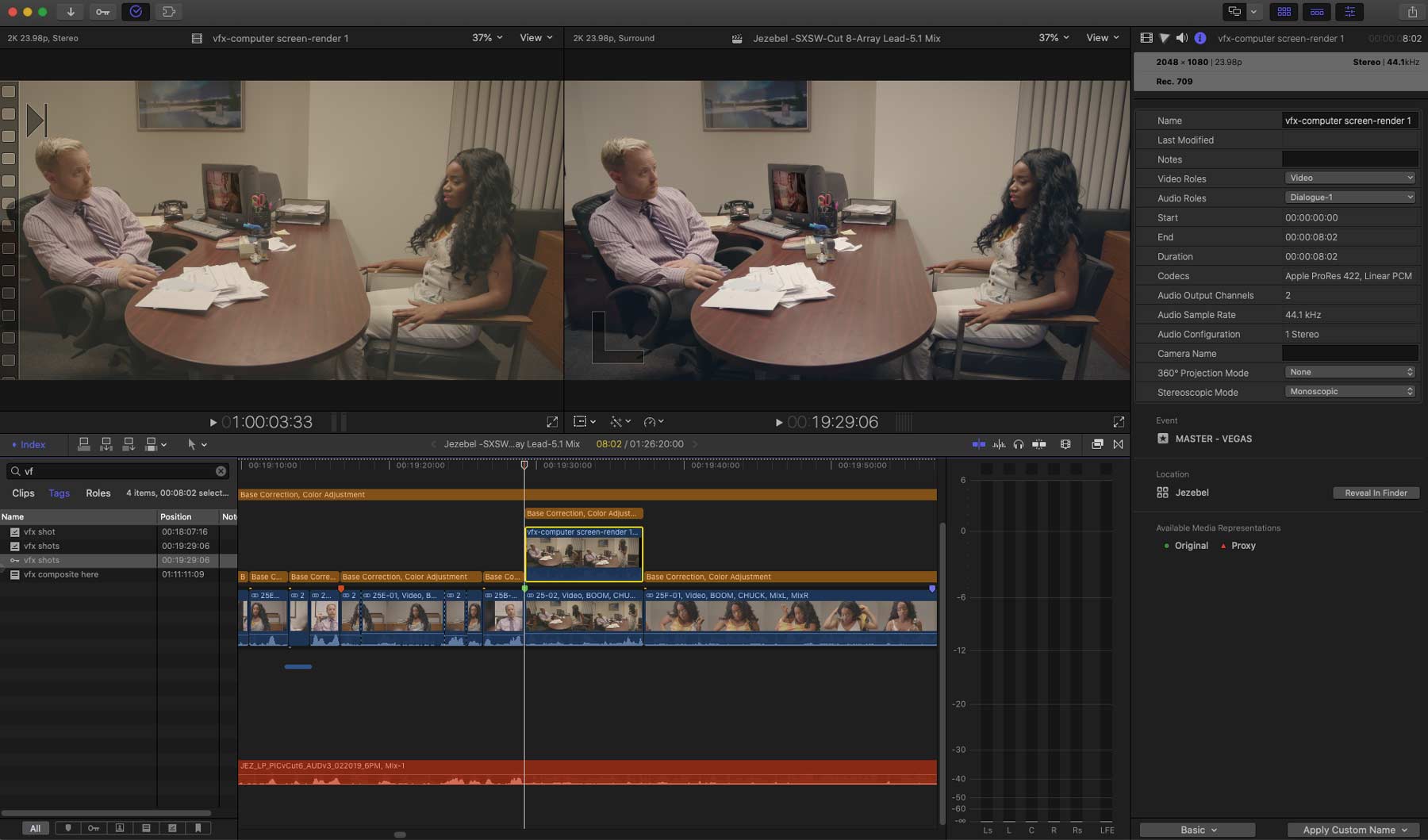Click the Insert clip edit button

pos(106,444)
